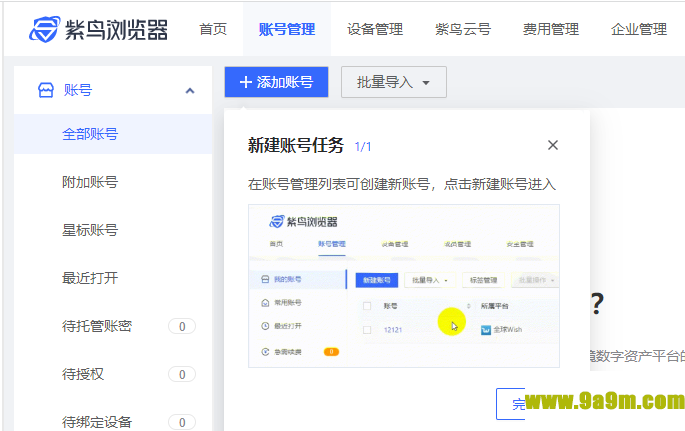Open the 设备管理 tab
This screenshot has height=431, width=685.
coord(375,29)
